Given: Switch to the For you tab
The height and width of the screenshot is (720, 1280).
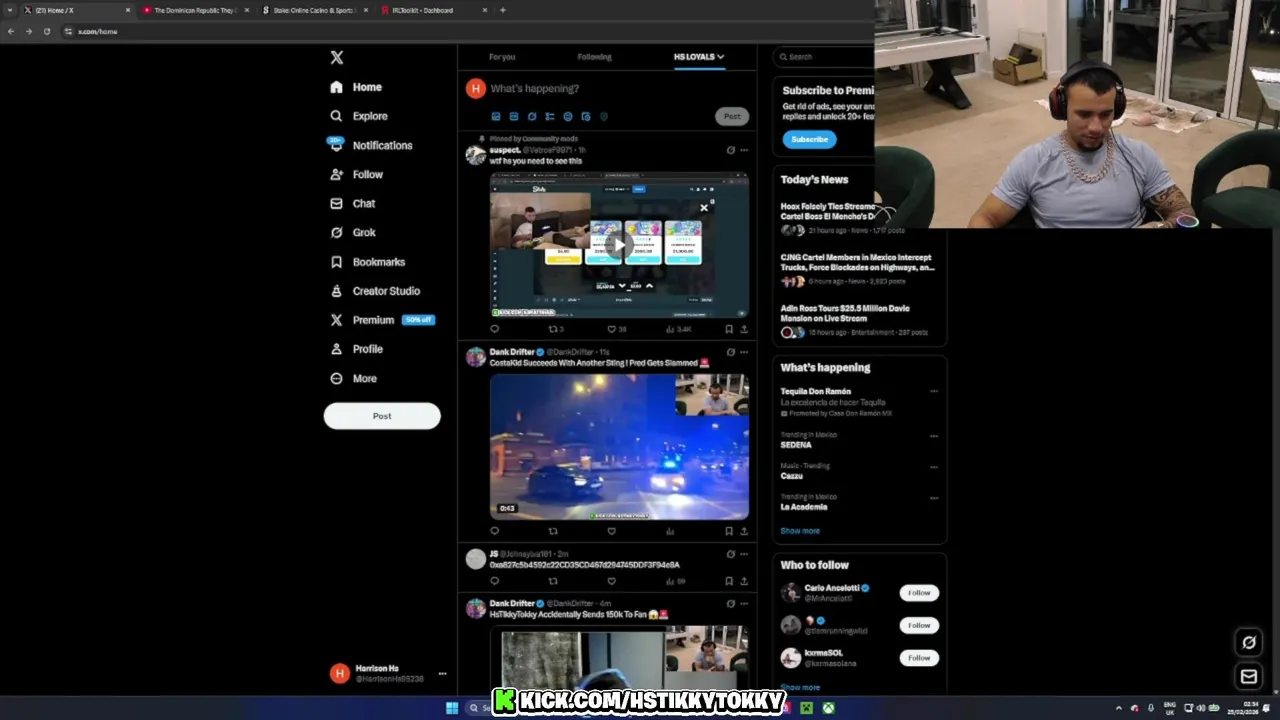Looking at the screenshot, I should click(x=502, y=57).
